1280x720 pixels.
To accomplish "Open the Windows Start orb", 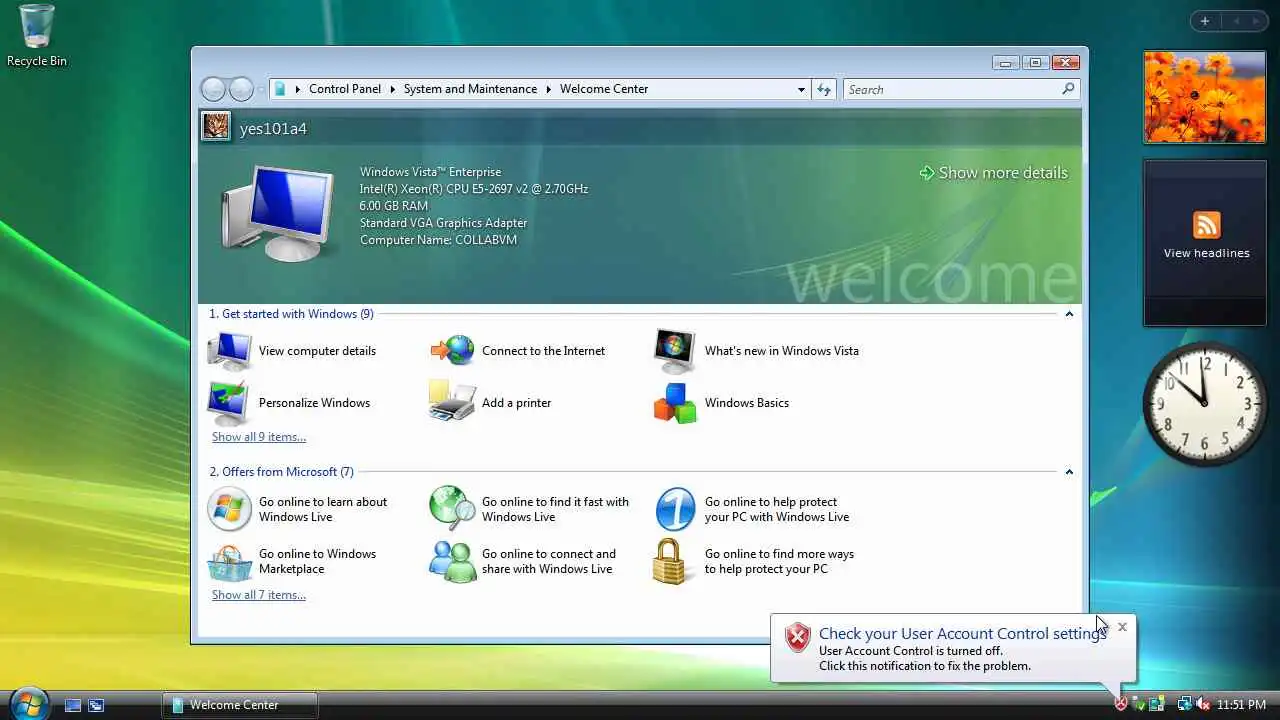I will (28, 704).
